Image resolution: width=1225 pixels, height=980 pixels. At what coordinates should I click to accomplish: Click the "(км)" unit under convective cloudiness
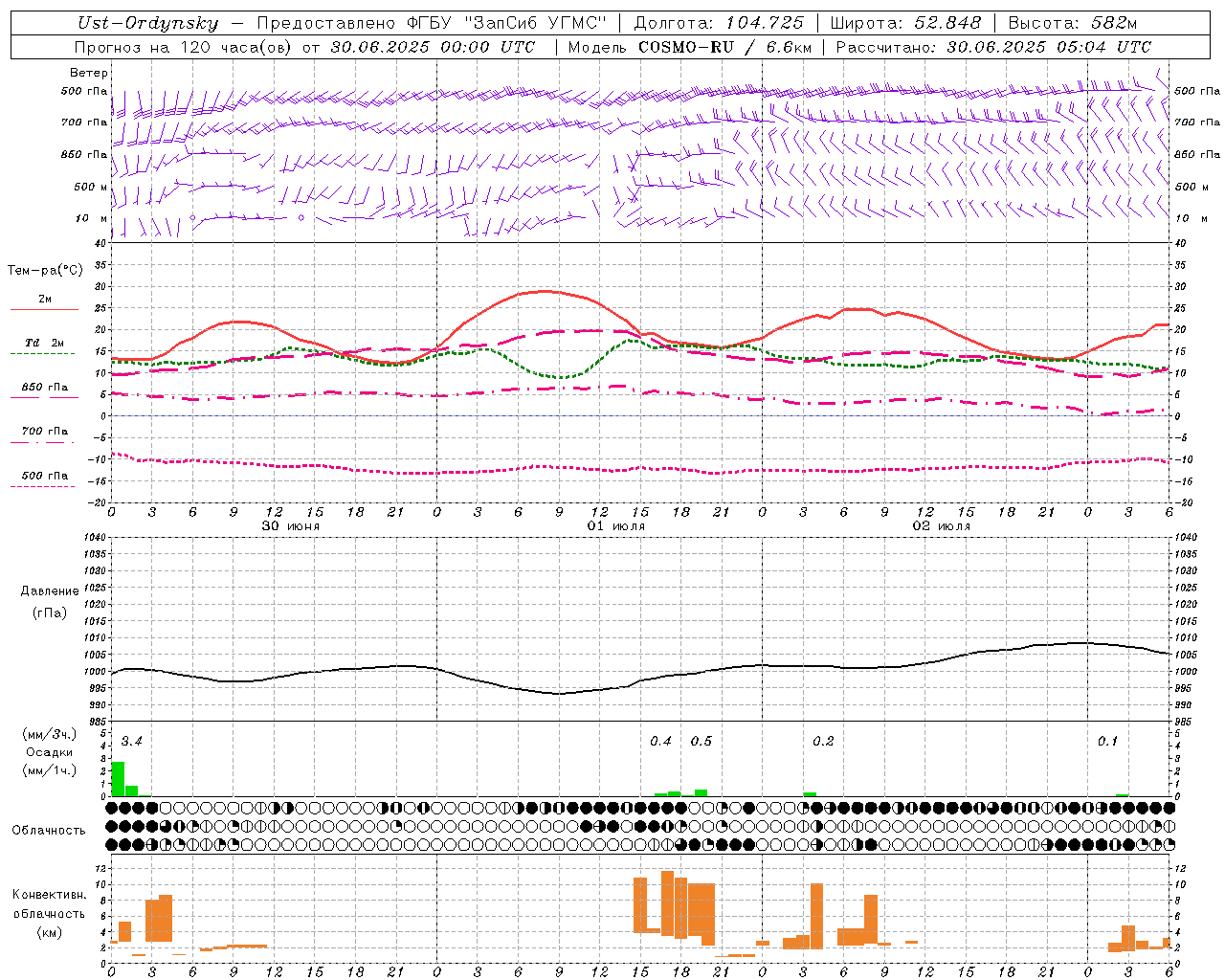tap(50, 932)
